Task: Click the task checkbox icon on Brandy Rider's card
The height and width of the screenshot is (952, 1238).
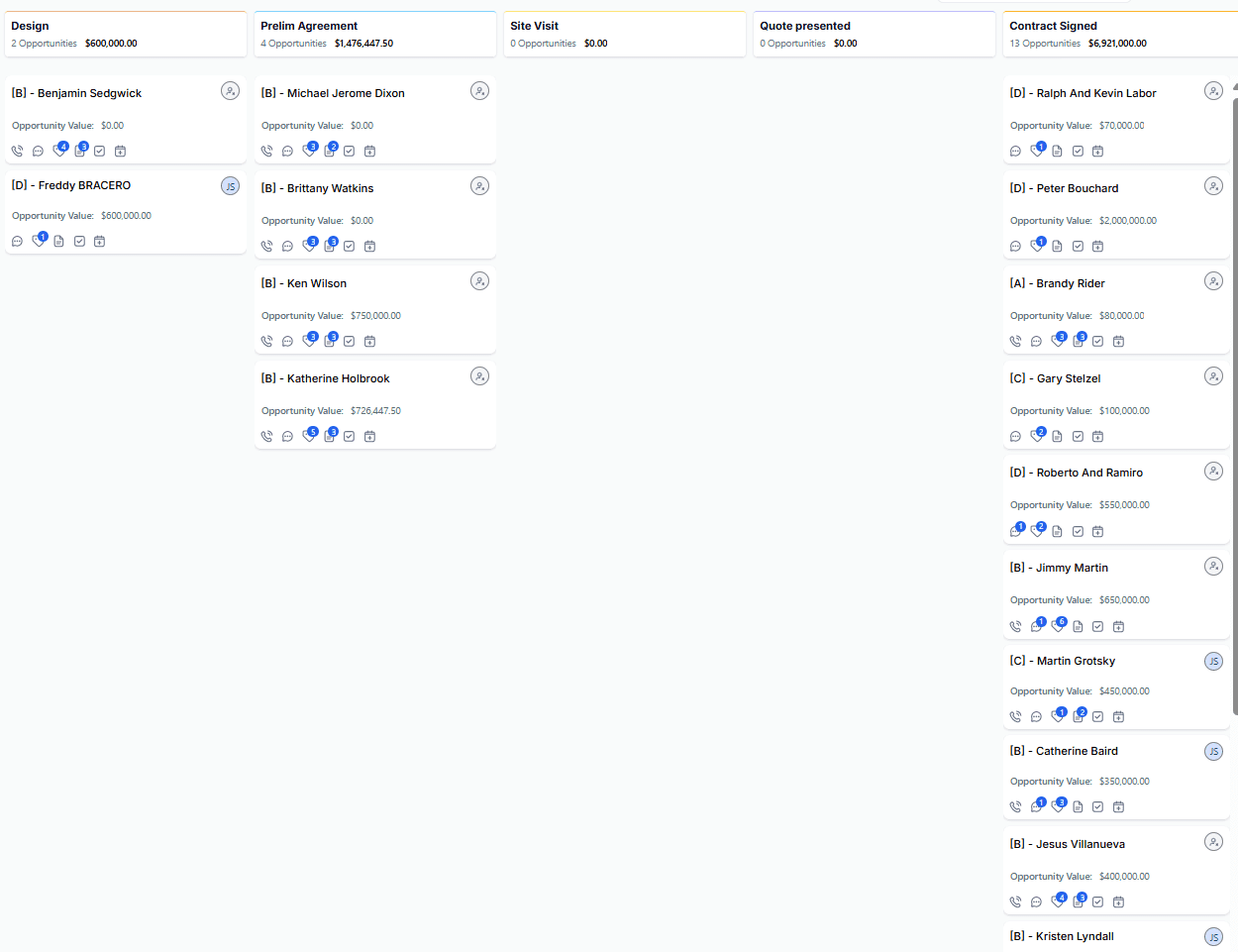Action: click(1097, 342)
